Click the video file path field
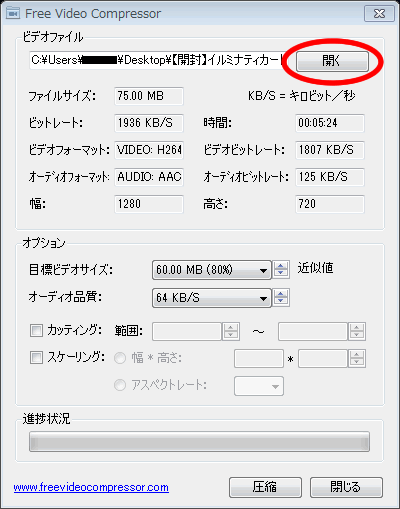The height and width of the screenshot is (509, 400). click(157, 60)
